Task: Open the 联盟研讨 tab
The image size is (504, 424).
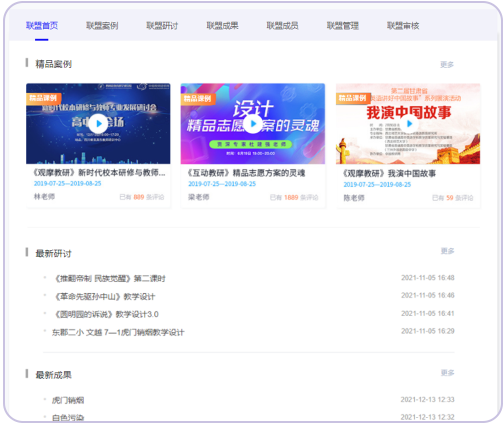Action: pyautogui.click(x=162, y=26)
